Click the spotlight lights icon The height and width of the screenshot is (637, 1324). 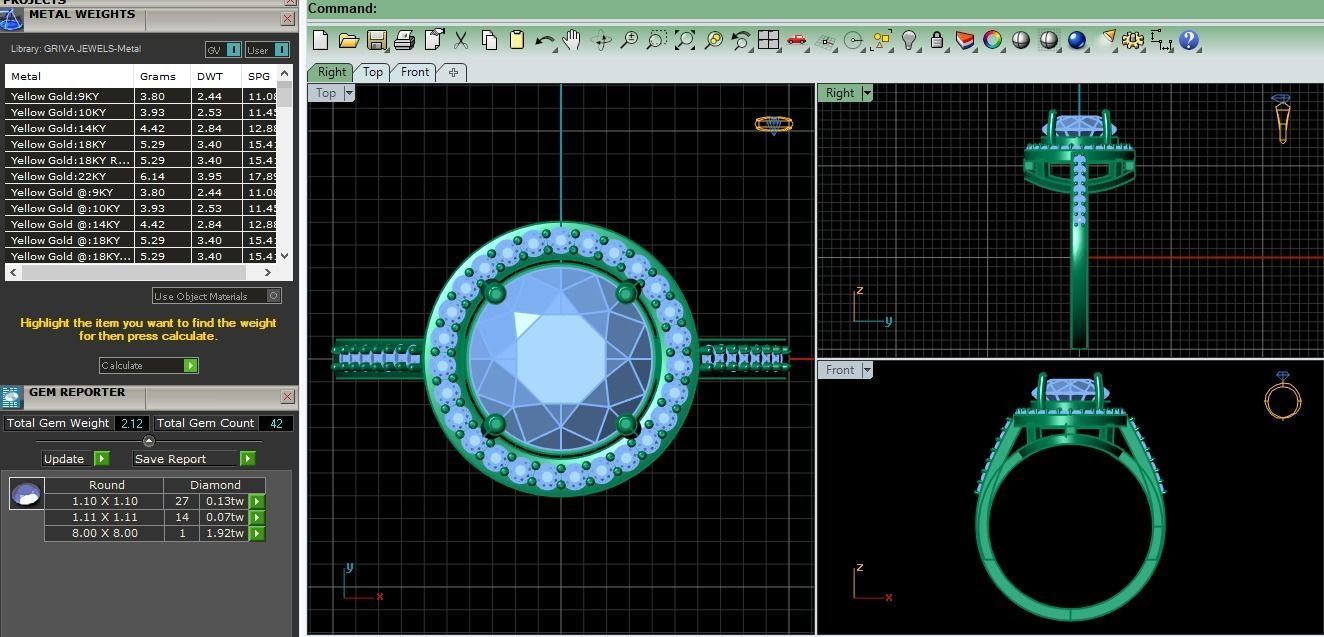tap(1106, 40)
